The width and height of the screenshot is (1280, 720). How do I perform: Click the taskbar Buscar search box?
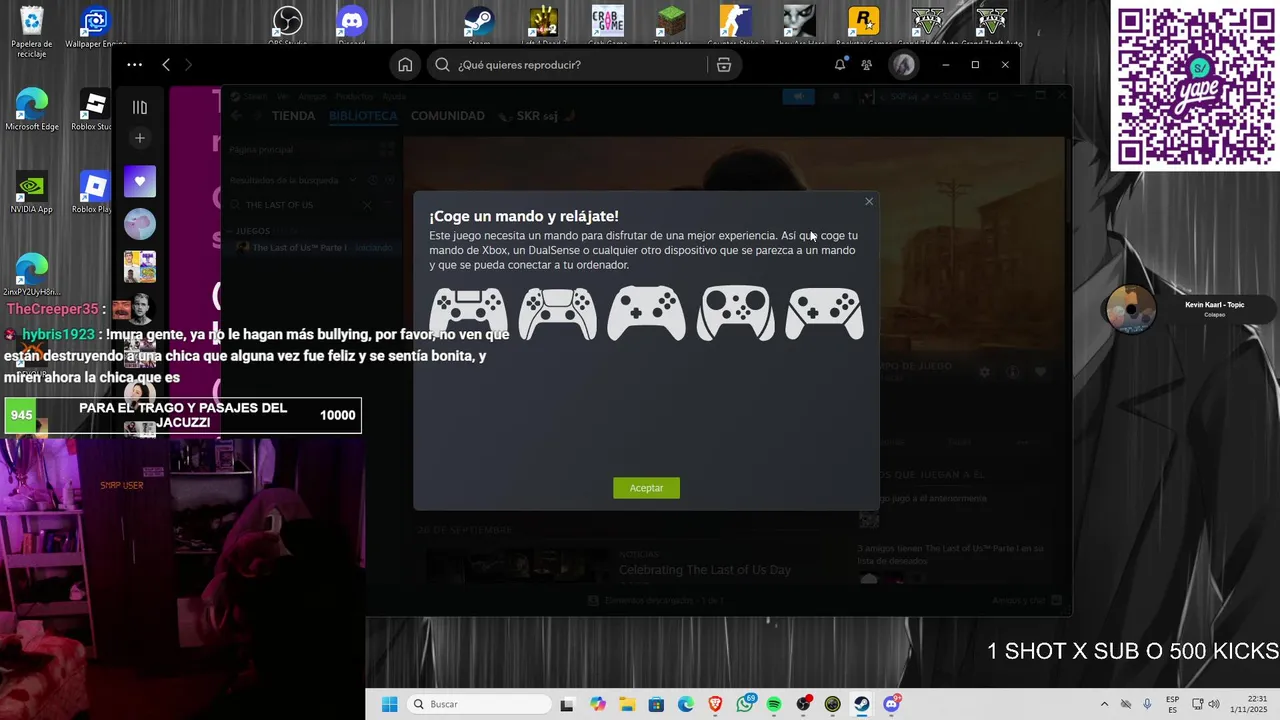coord(480,704)
